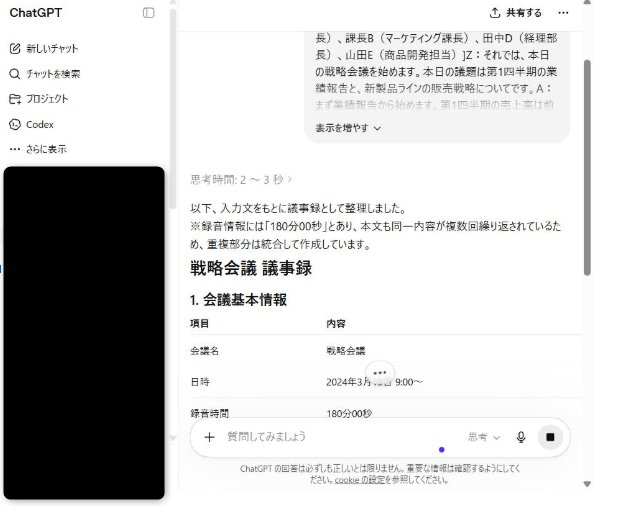
Task: Select the 戦略会議 議事録 heading
Action: 251,269
